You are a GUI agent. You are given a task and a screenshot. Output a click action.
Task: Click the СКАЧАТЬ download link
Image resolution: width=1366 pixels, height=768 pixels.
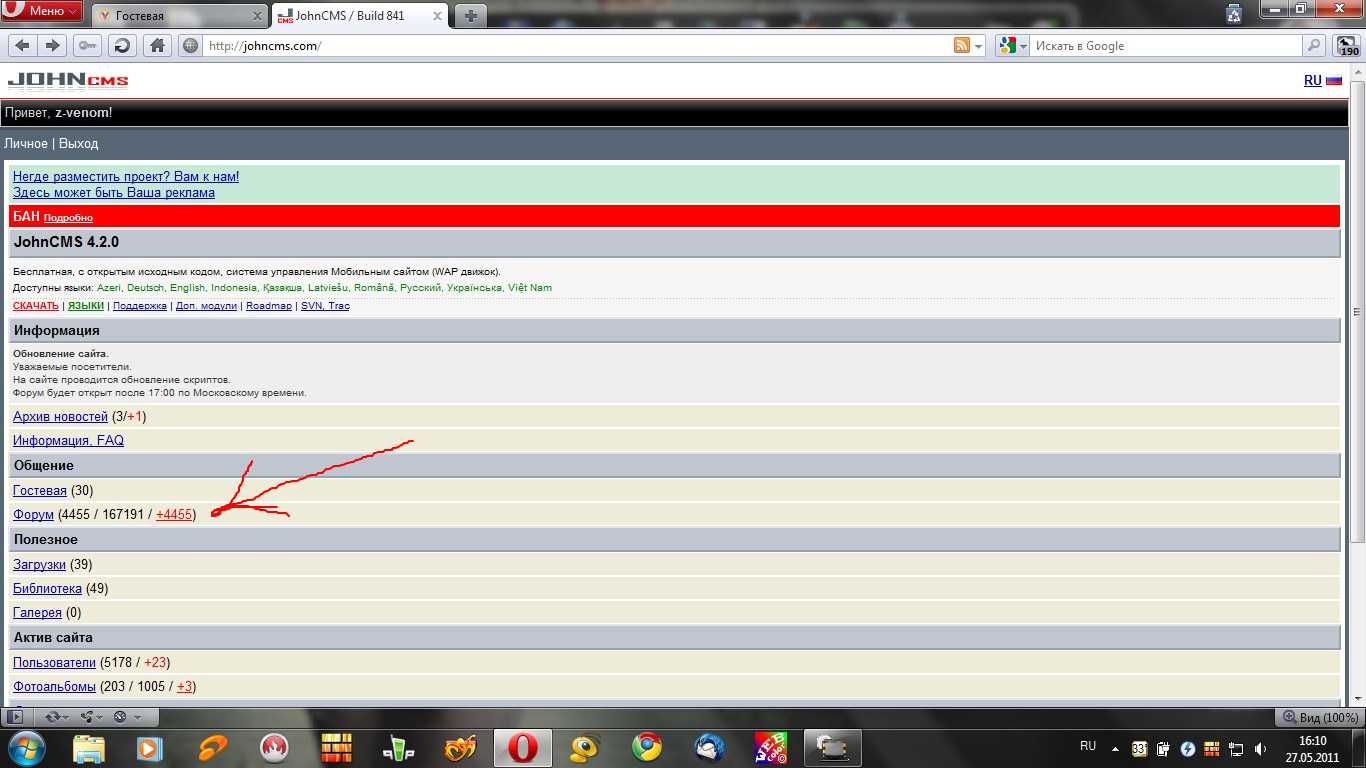point(36,306)
